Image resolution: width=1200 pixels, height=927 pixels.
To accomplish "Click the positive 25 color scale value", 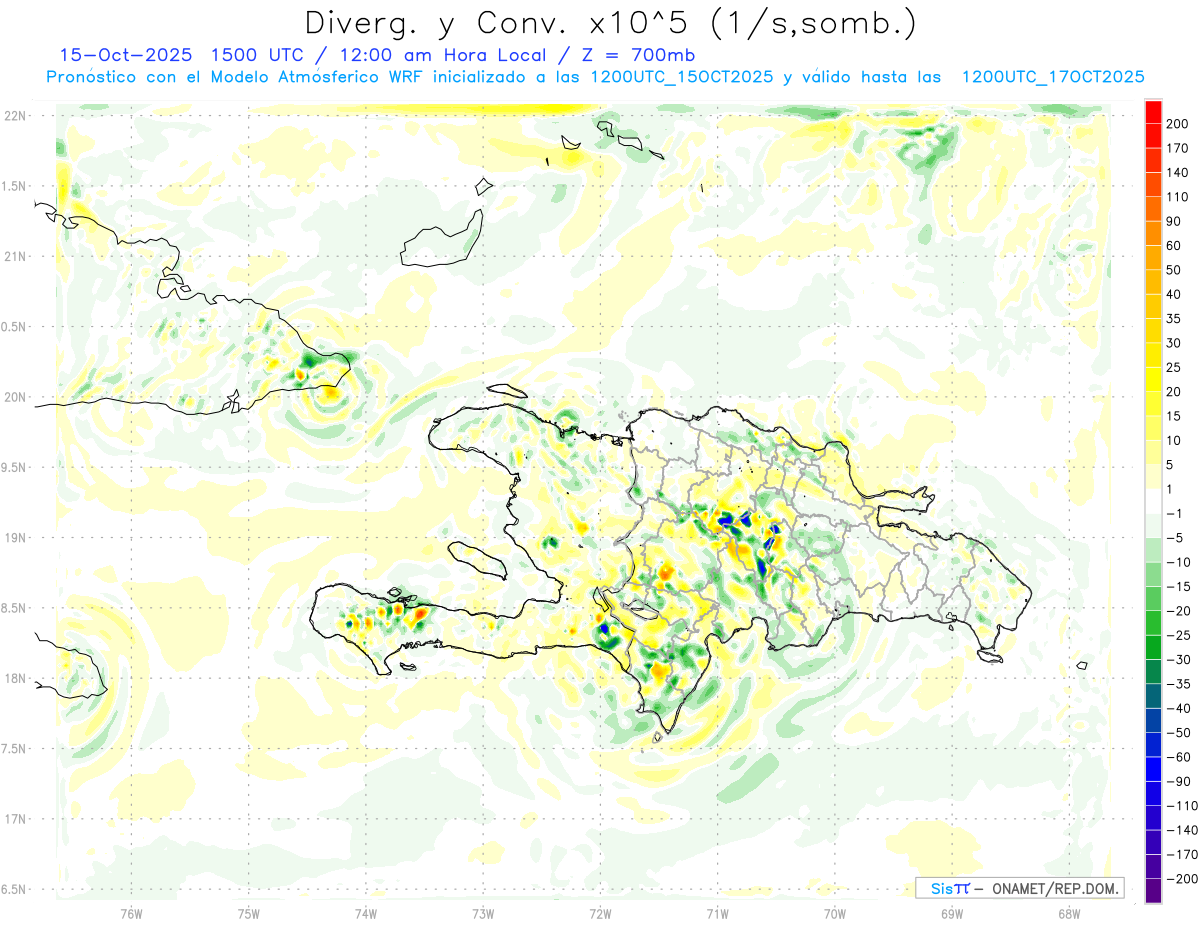I will (x=1174, y=368).
